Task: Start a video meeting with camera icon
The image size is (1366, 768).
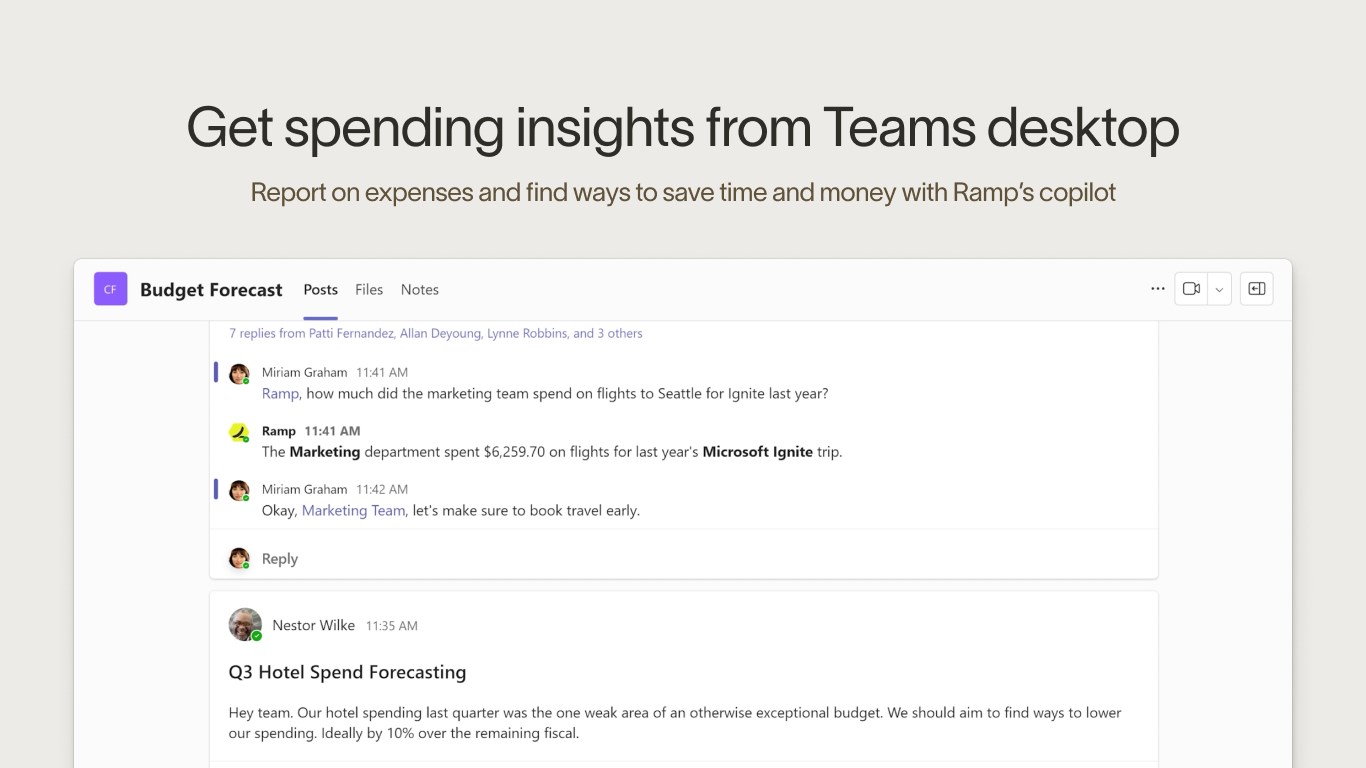Action: coord(1191,289)
